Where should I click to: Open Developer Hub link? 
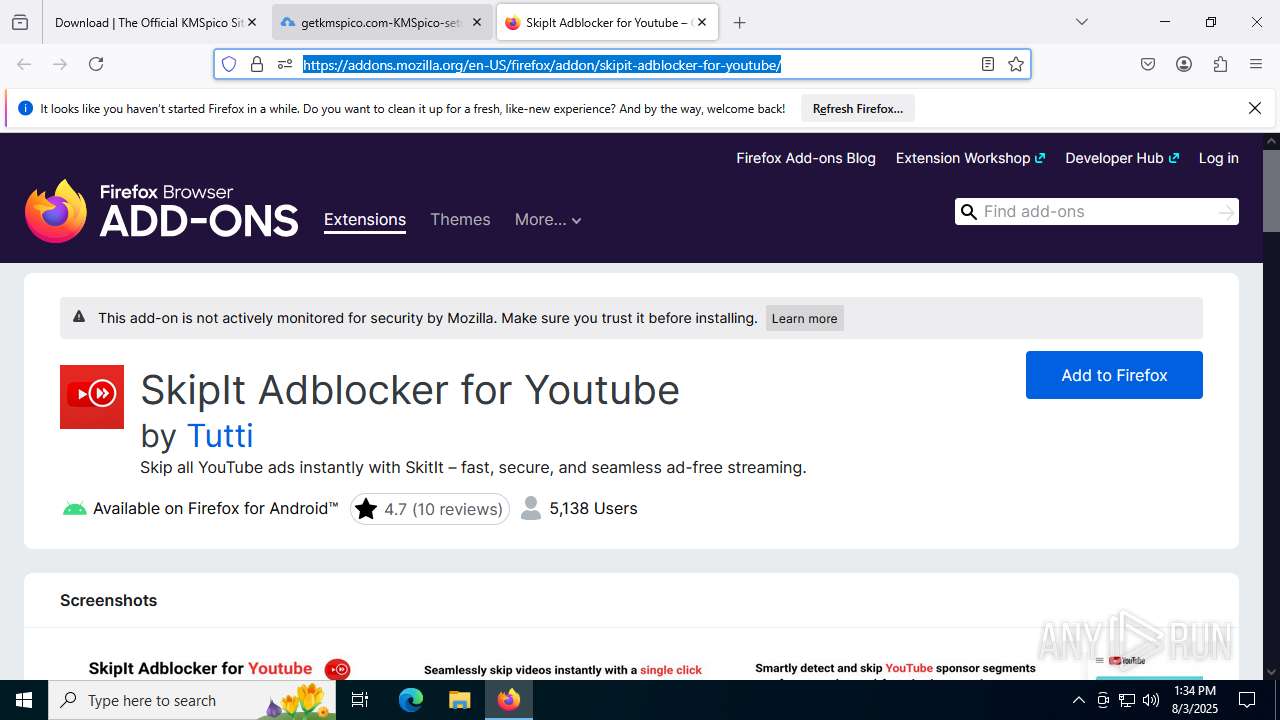[1122, 158]
